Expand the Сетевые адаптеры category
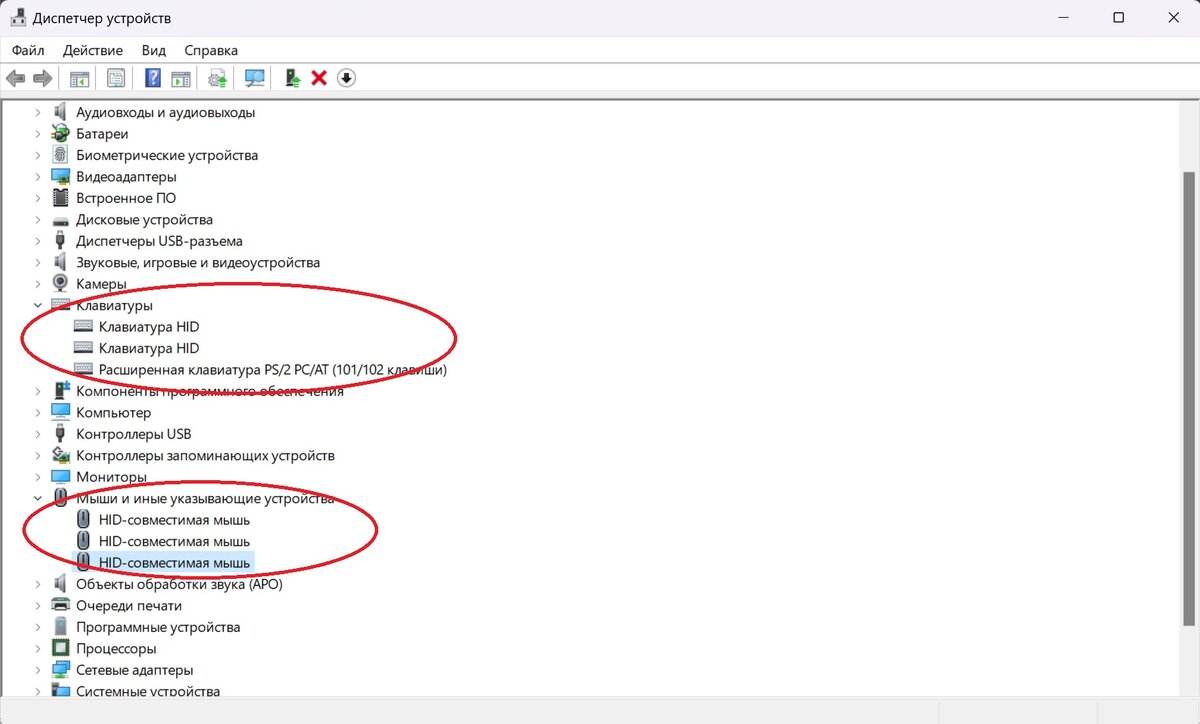The height and width of the screenshot is (724, 1200). coord(37,669)
